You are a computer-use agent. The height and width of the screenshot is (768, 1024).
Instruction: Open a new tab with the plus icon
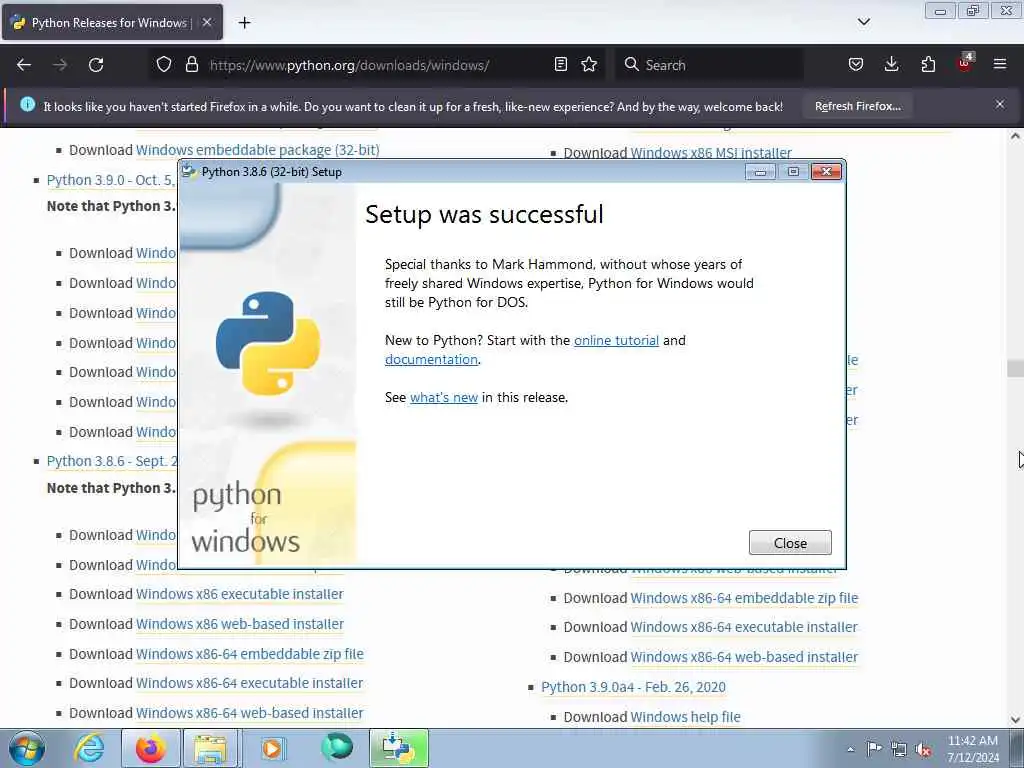point(244,23)
